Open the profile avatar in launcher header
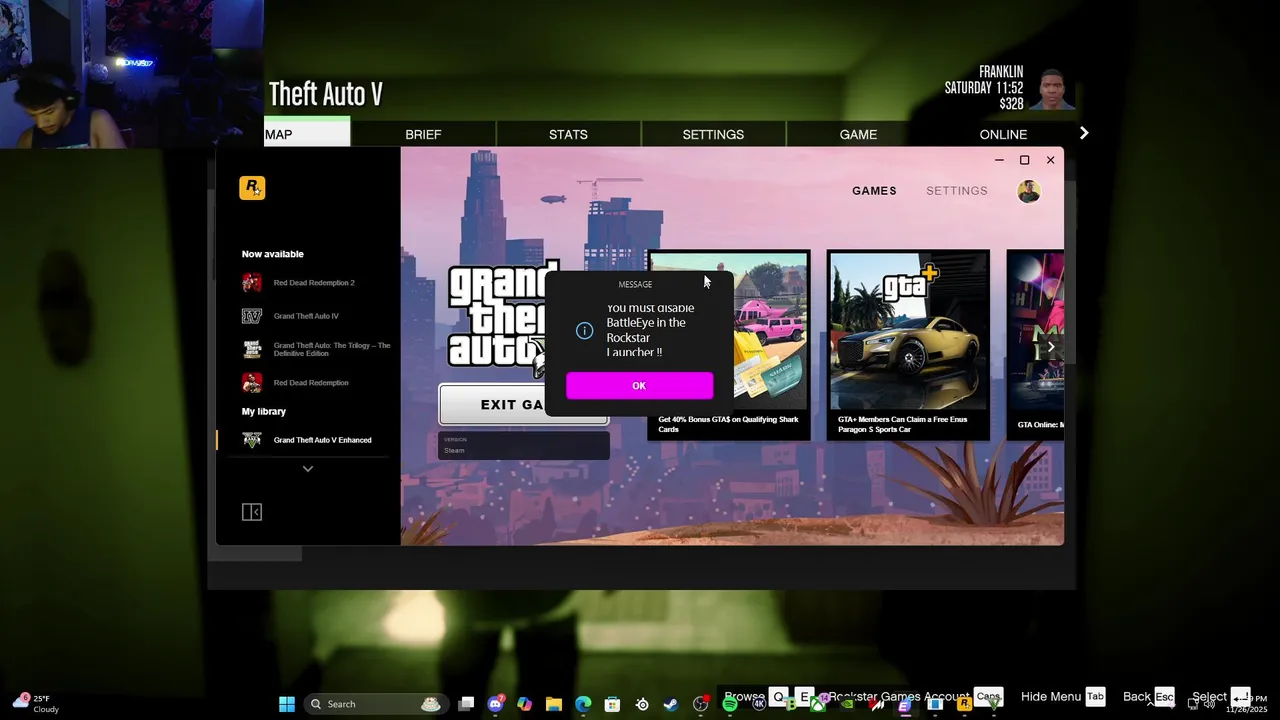The width and height of the screenshot is (1280, 720). coord(1029,191)
